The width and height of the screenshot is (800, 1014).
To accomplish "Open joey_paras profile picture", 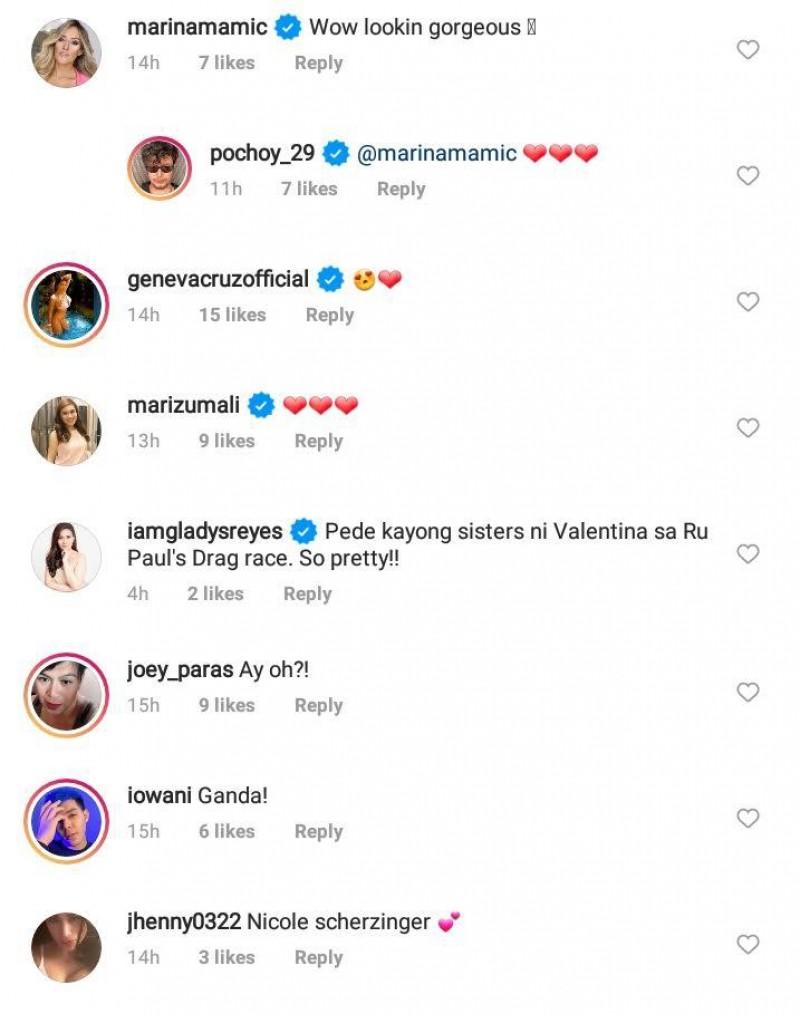I will tap(66, 694).
